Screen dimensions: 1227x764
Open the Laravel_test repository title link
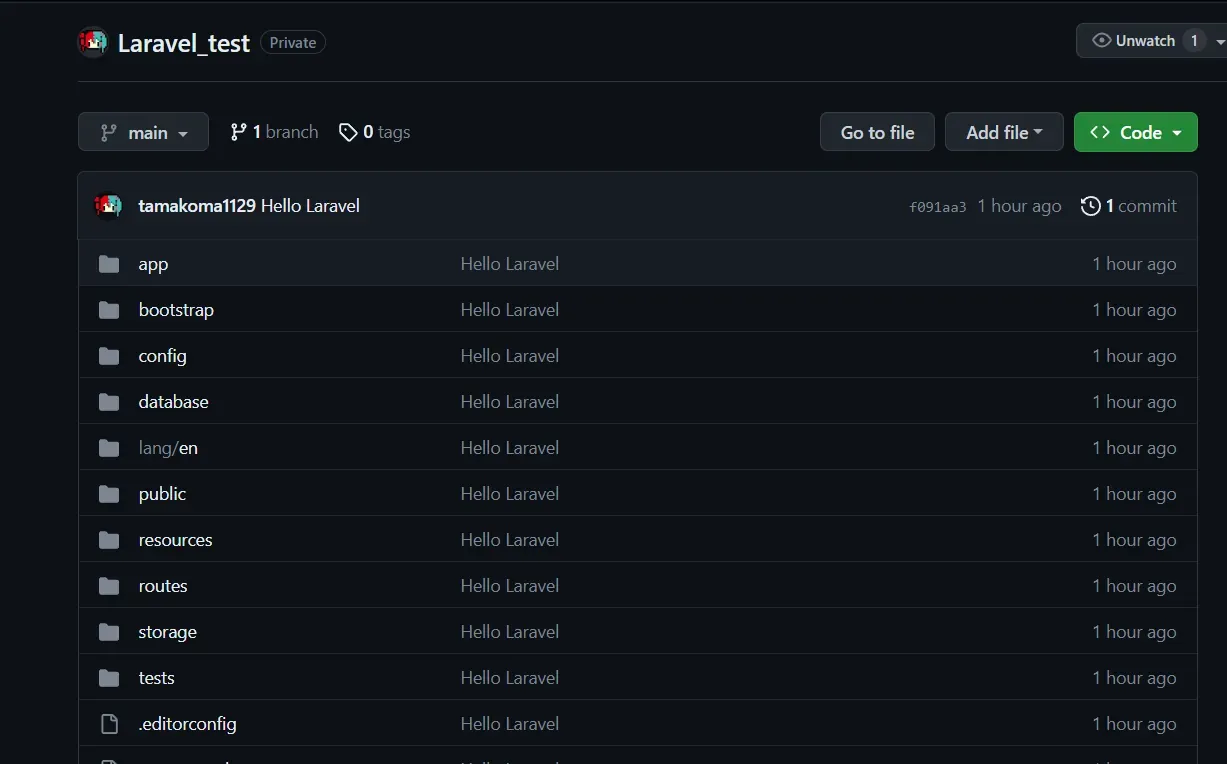pyautogui.click(x=183, y=43)
